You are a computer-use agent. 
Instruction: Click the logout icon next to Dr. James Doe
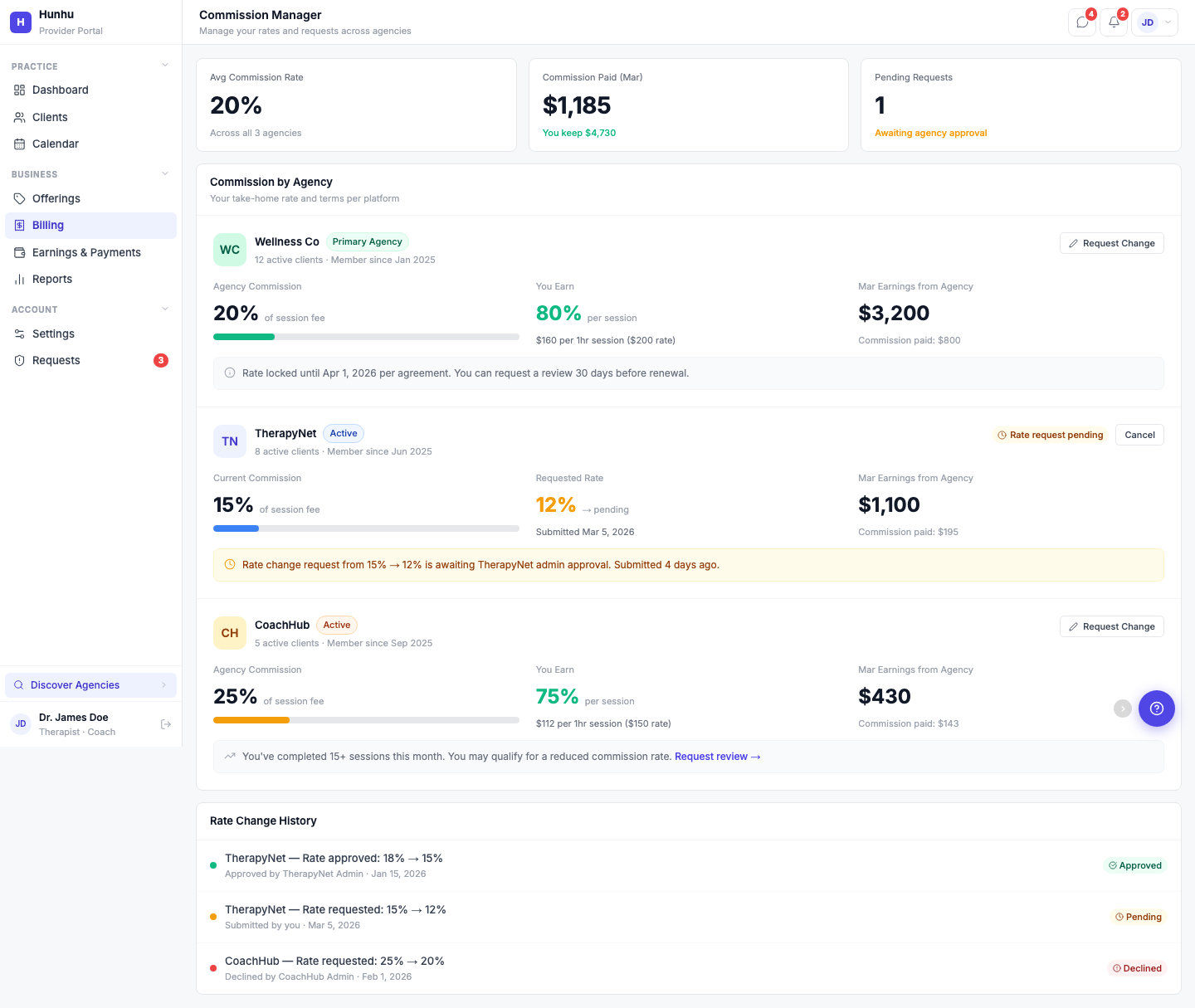pyautogui.click(x=166, y=723)
